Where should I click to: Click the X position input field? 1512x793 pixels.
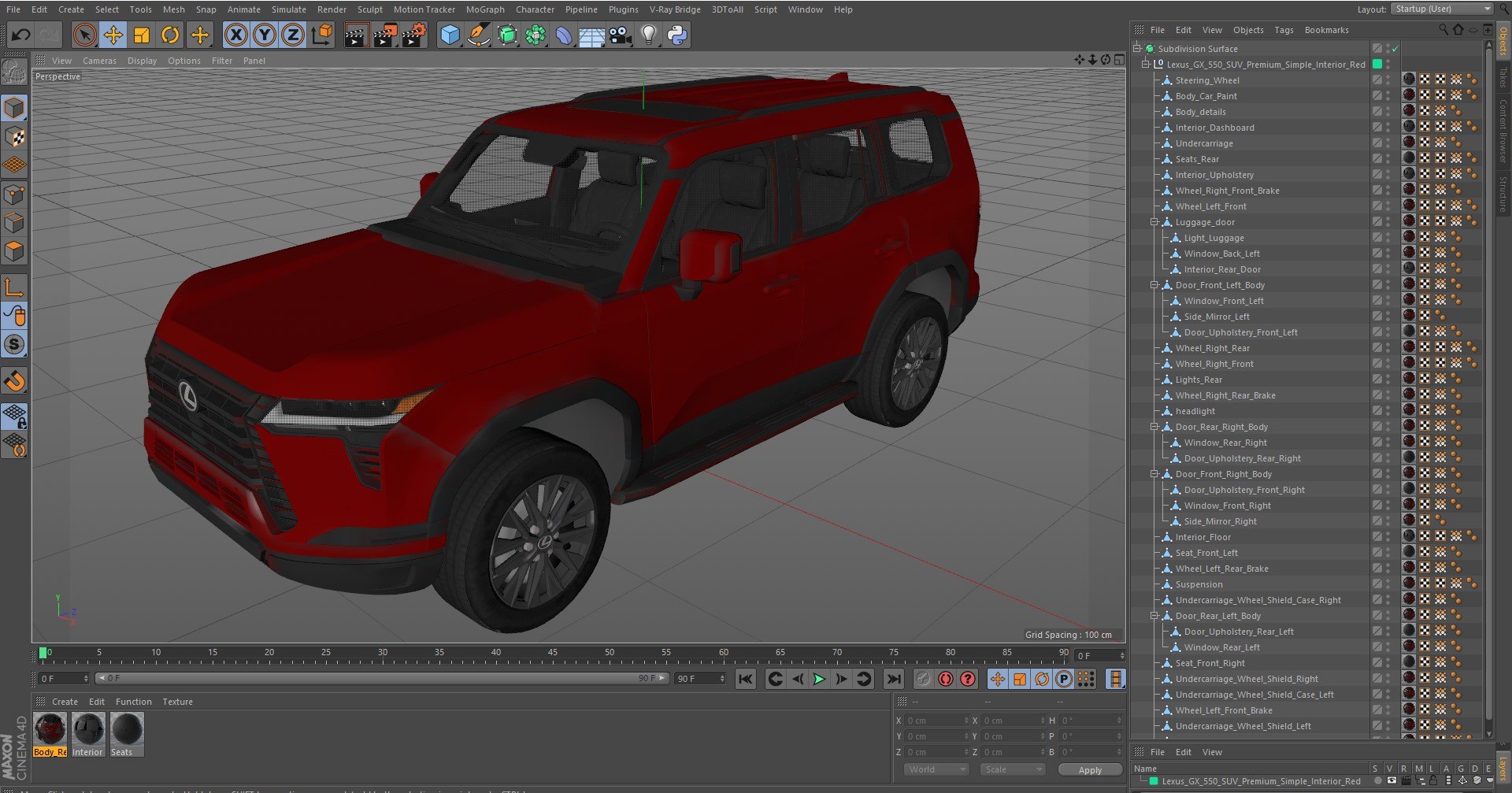tap(936, 721)
